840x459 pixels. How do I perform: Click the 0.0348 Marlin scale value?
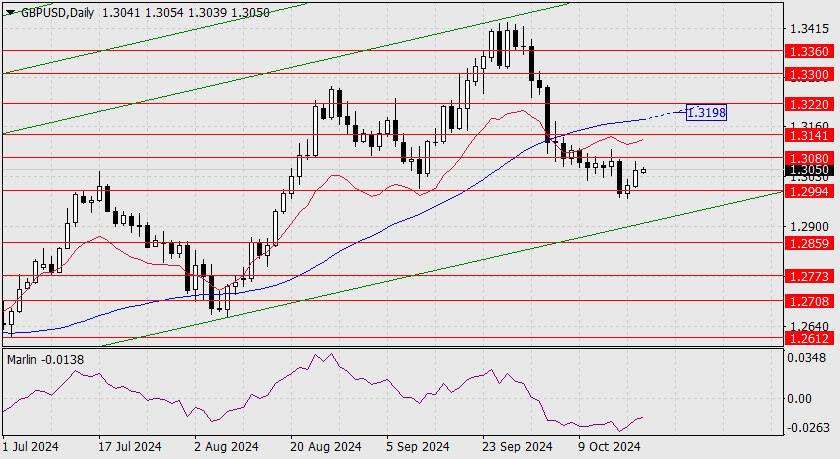[808, 357]
